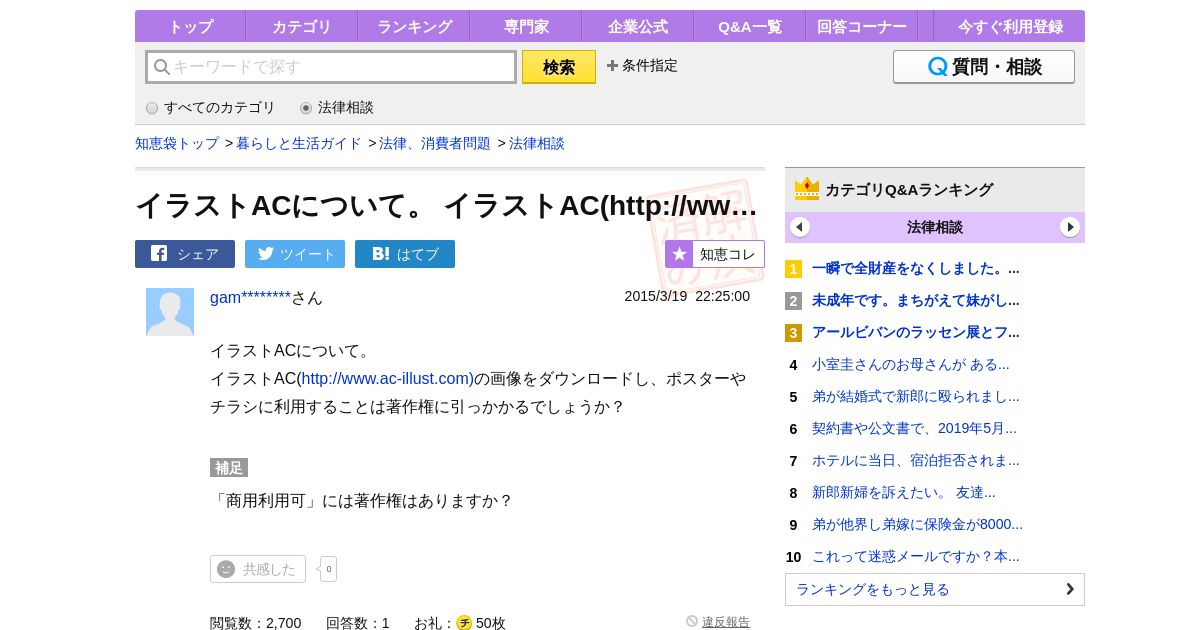Open rank 10 これって迷惑メールですか？
This screenshot has height=630, width=1200.
pyautogui.click(x=916, y=556)
